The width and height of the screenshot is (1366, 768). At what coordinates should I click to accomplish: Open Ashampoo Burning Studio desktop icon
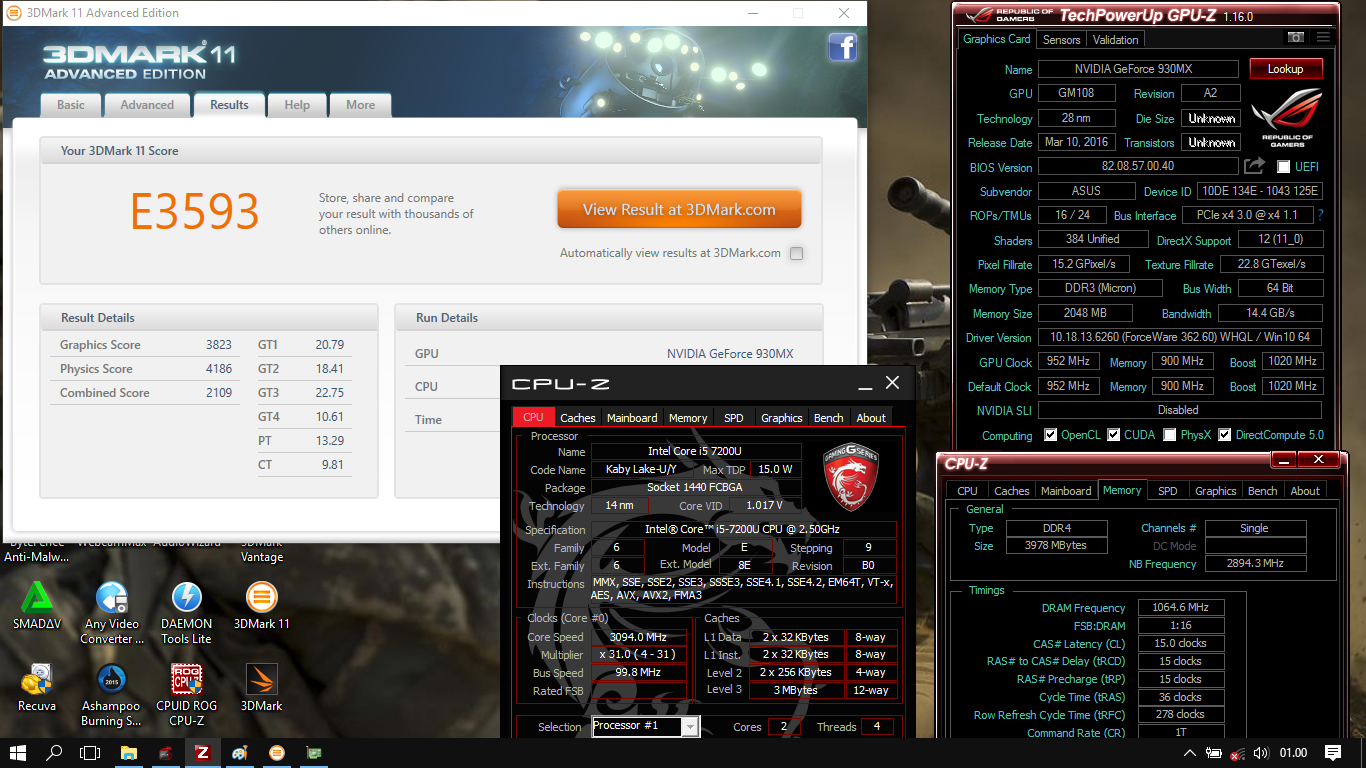tap(111, 695)
